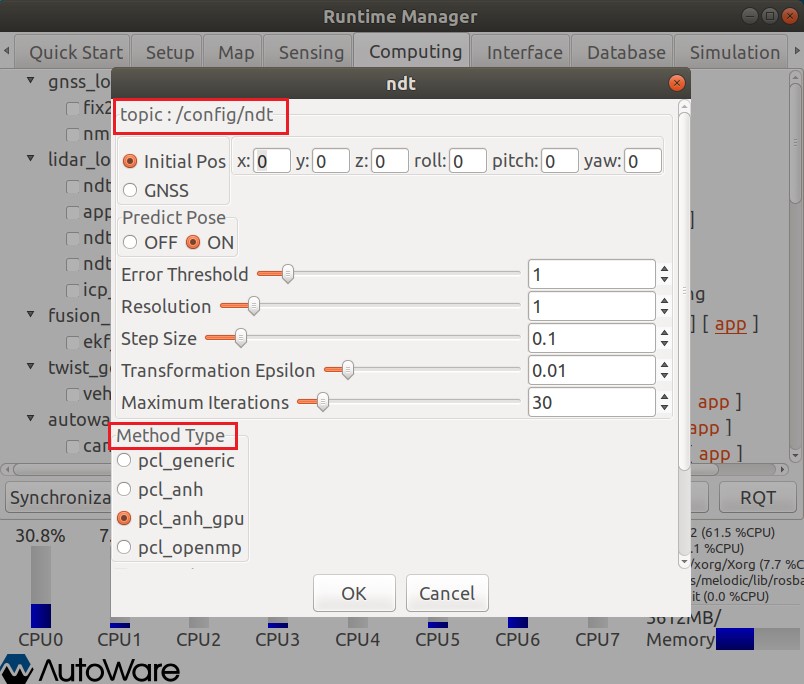
Task: Choose pcl_openmp method type
Action: (124, 547)
